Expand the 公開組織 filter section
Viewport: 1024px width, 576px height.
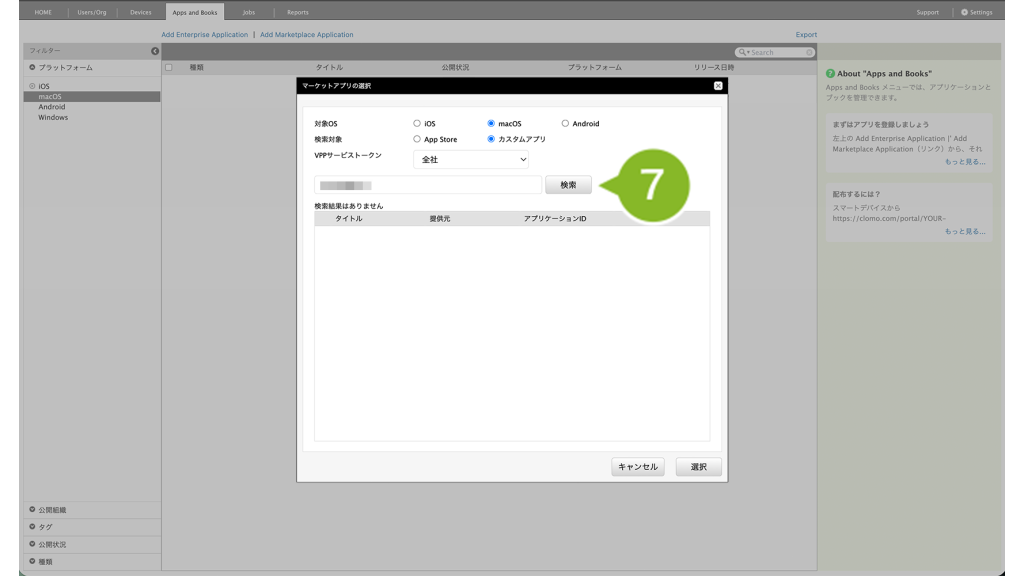pyautogui.click(x=32, y=509)
